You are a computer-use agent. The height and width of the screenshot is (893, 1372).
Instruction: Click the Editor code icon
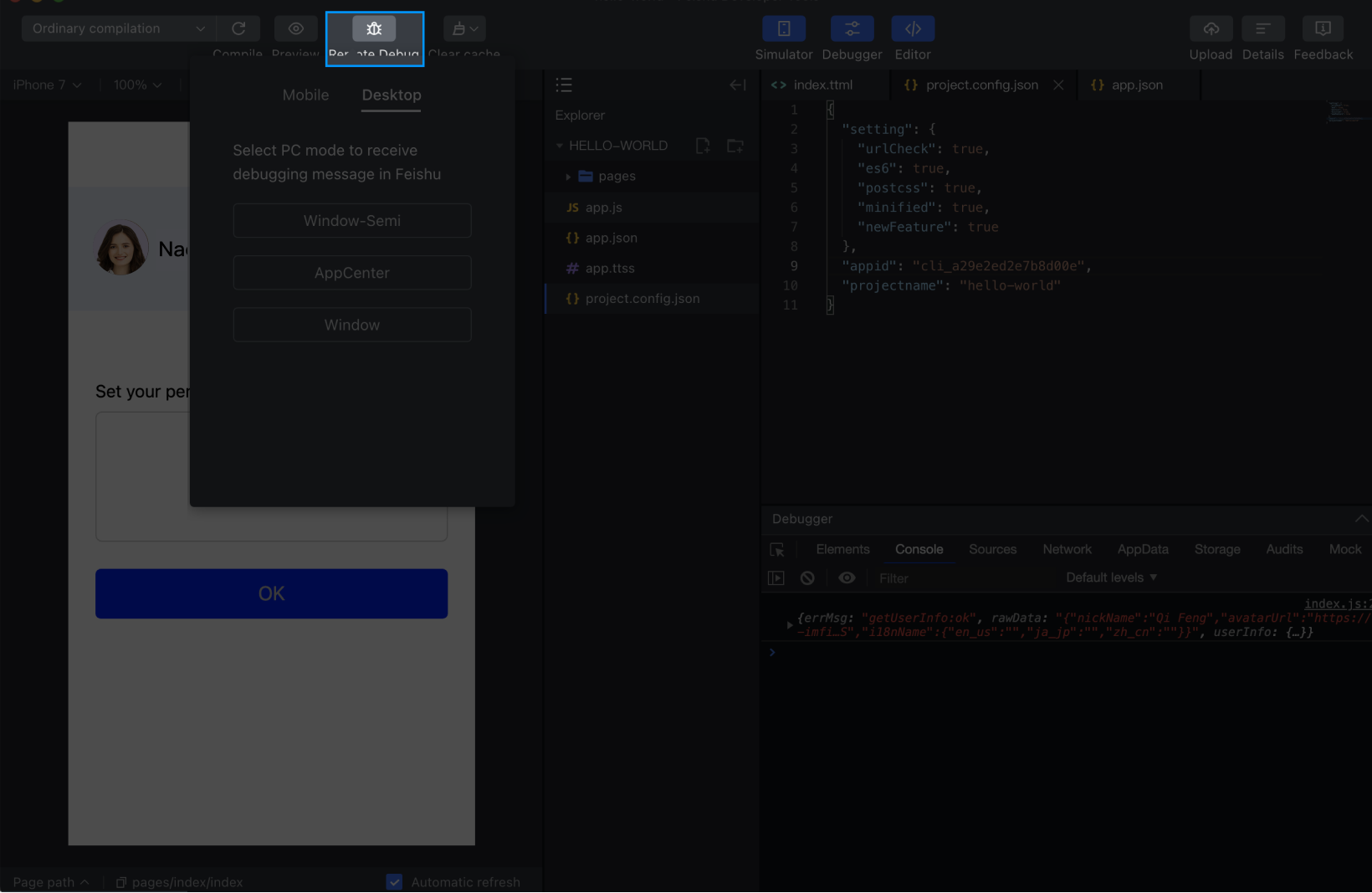pyautogui.click(x=912, y=28)
